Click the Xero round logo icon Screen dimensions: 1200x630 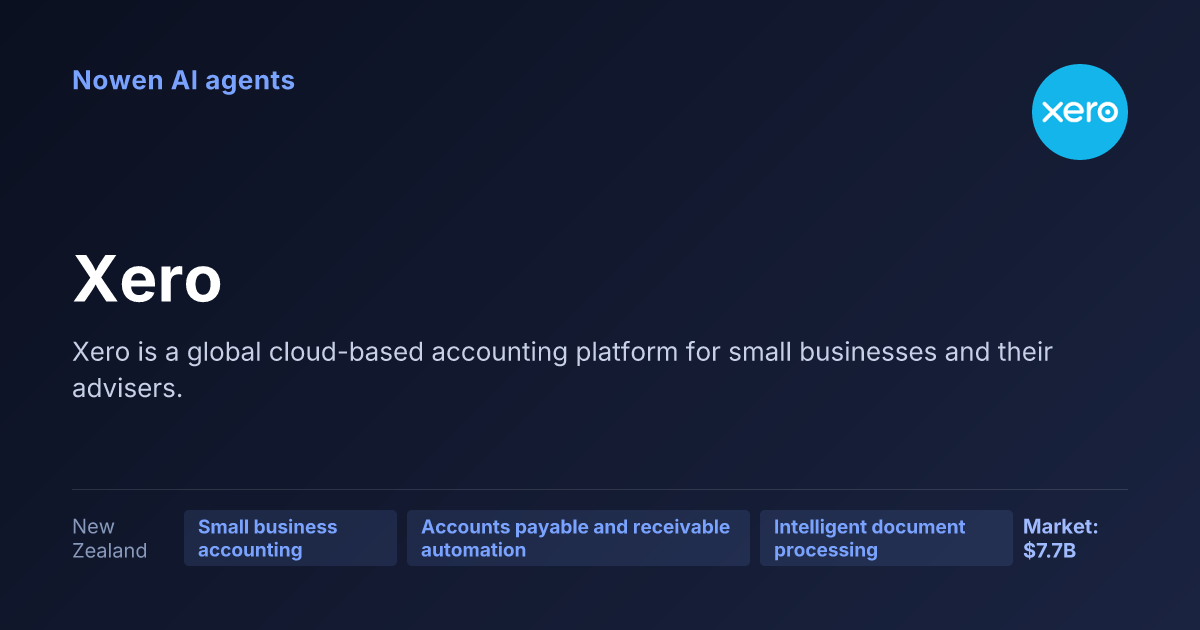[1080, 112]
